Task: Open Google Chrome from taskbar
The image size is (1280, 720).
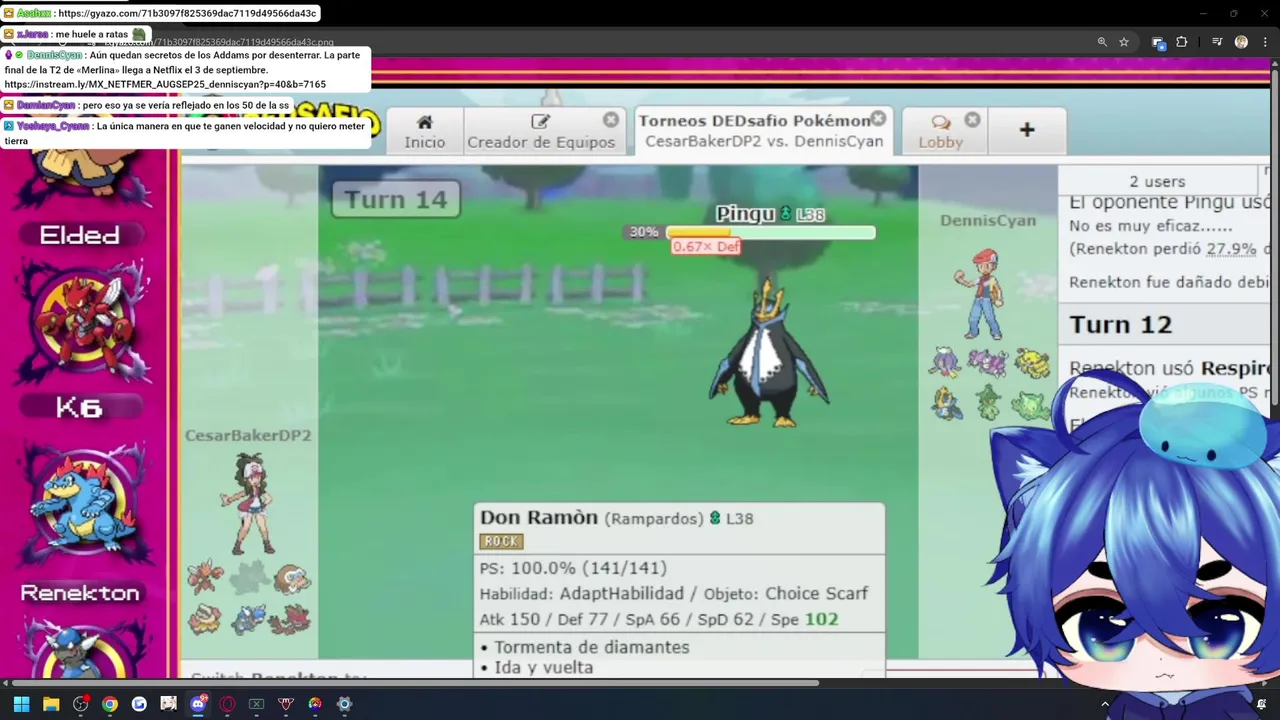Action: 110,704
